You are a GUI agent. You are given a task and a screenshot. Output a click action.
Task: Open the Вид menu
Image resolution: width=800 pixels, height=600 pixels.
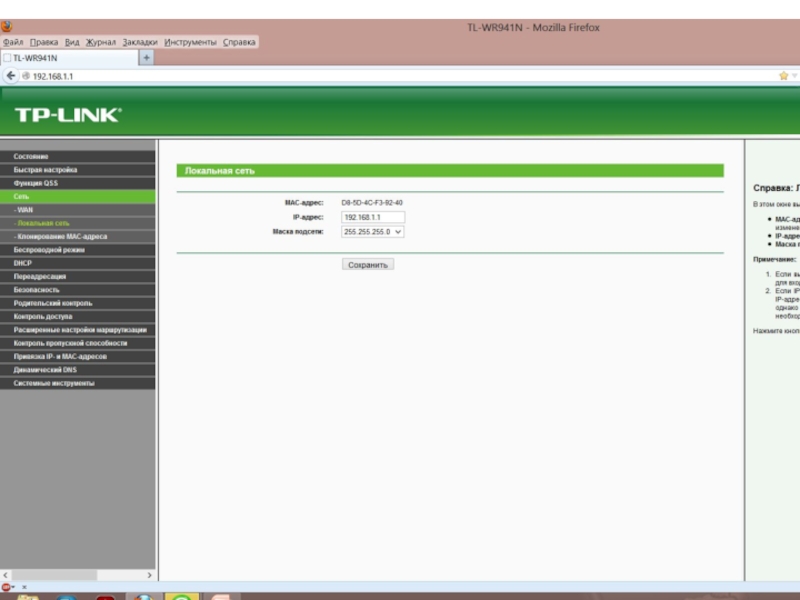[x=72, y=42]
